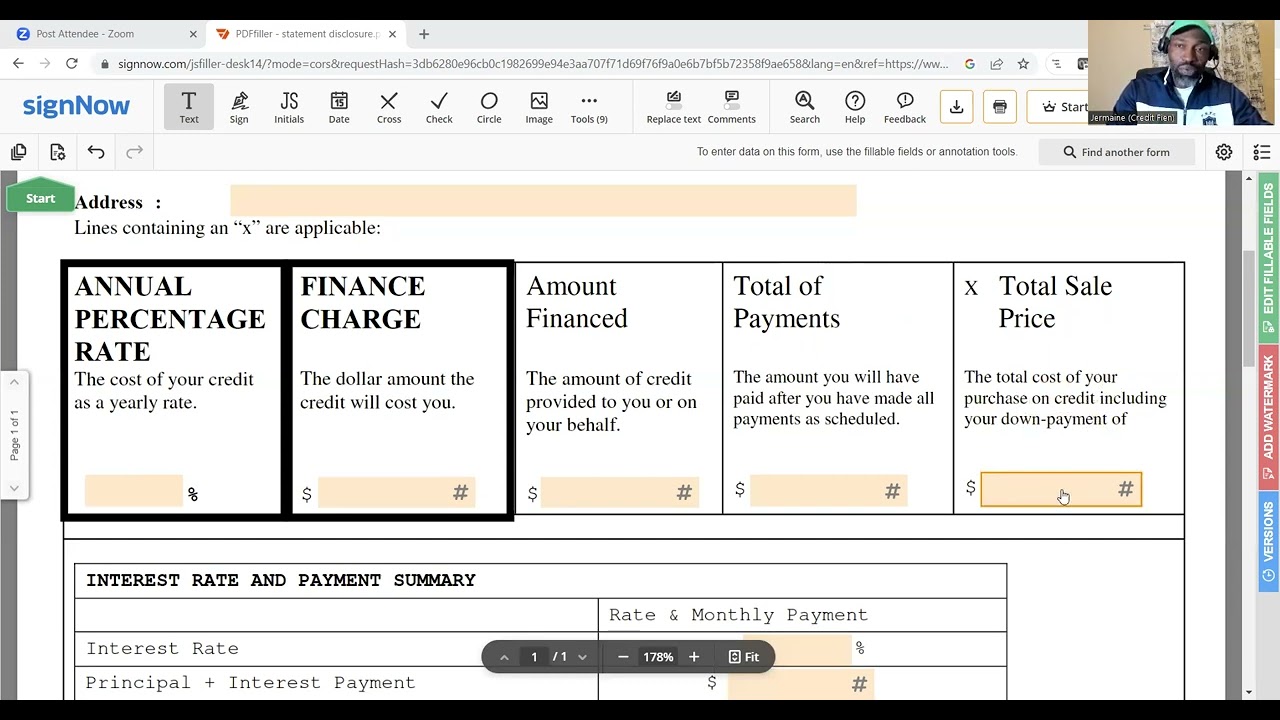Go back in browser history

click(18, 64)
